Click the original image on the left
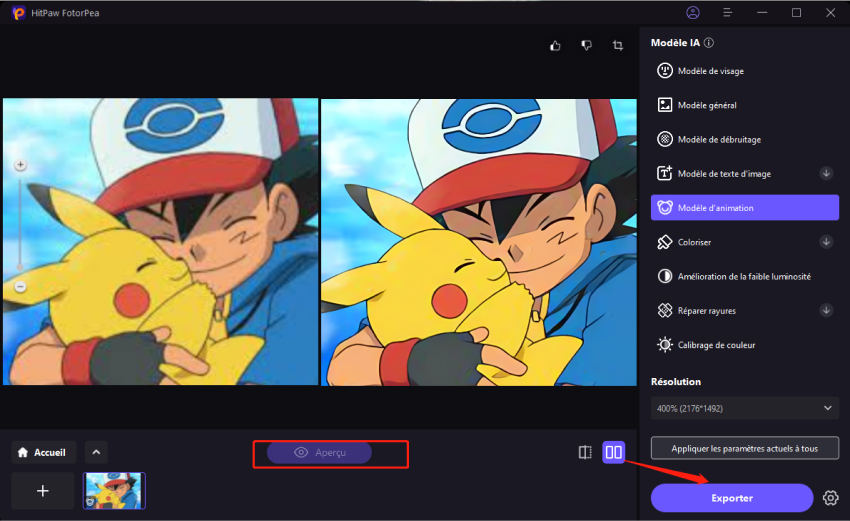The width and height of the screenshot is (850, 521). [160, 242]
